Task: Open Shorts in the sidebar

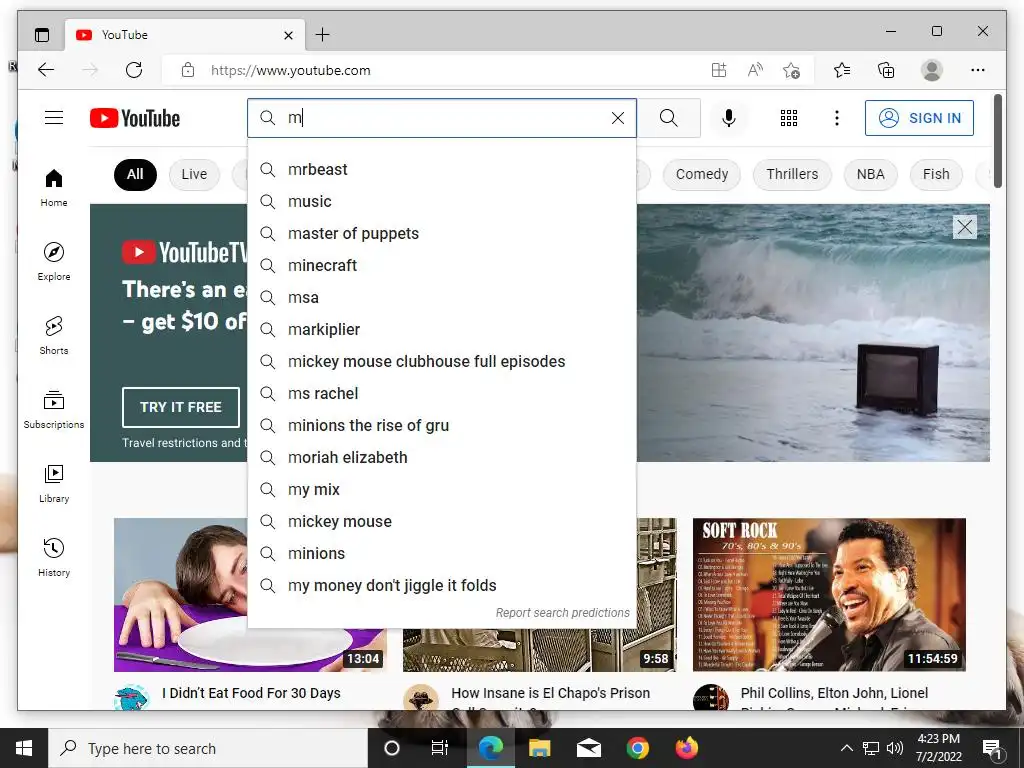Action: point(54,335)
